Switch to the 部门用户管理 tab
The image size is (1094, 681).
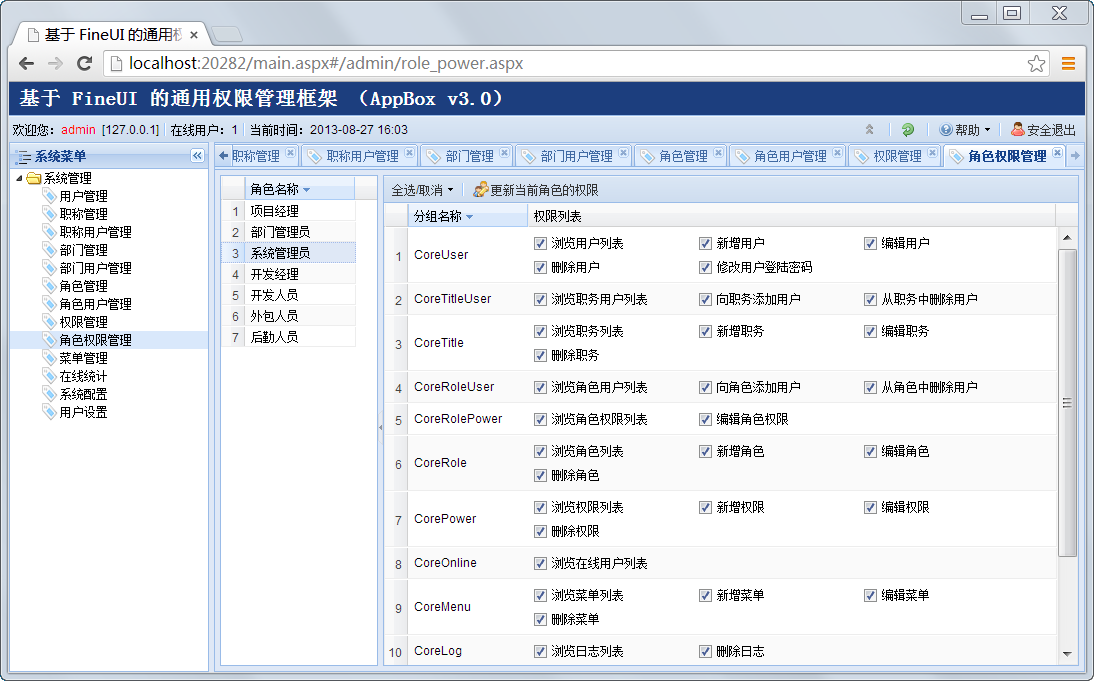pyautogui.click(x=576, y=156)
